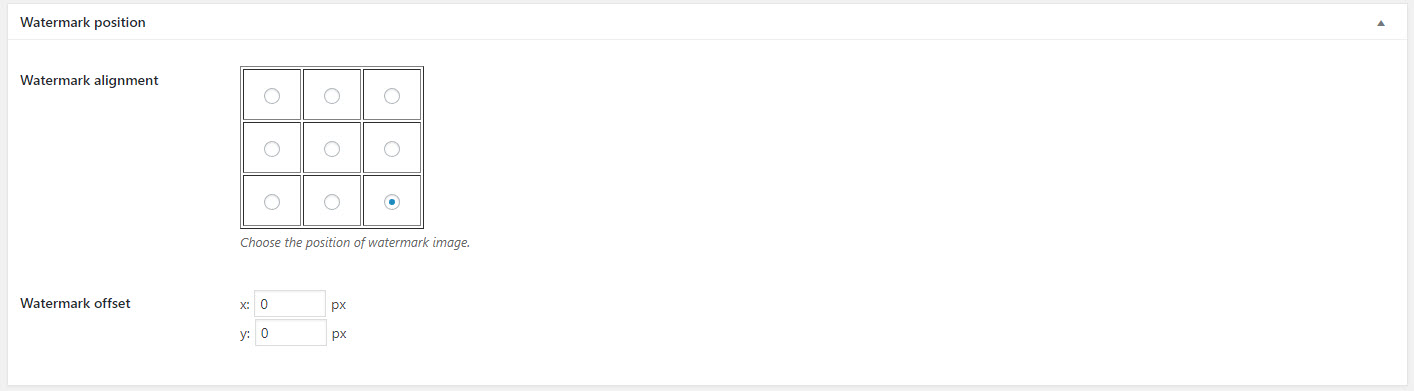Choose bottom-left watermark alignment radio button
This screenshot has height=391, width=1414.
tap(271, 202)
